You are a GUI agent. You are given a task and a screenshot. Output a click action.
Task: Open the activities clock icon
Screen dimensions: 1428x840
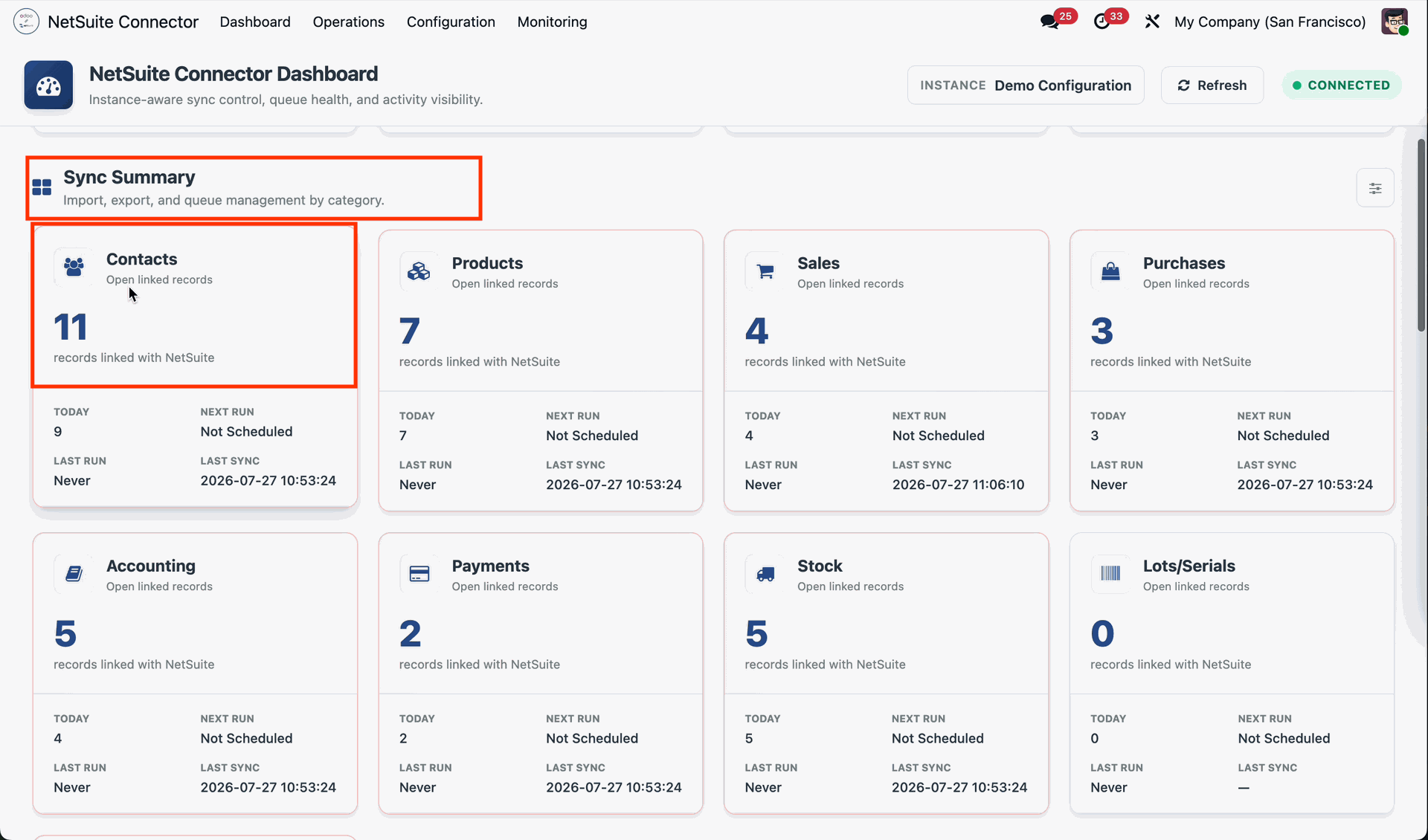[1101, 22]
